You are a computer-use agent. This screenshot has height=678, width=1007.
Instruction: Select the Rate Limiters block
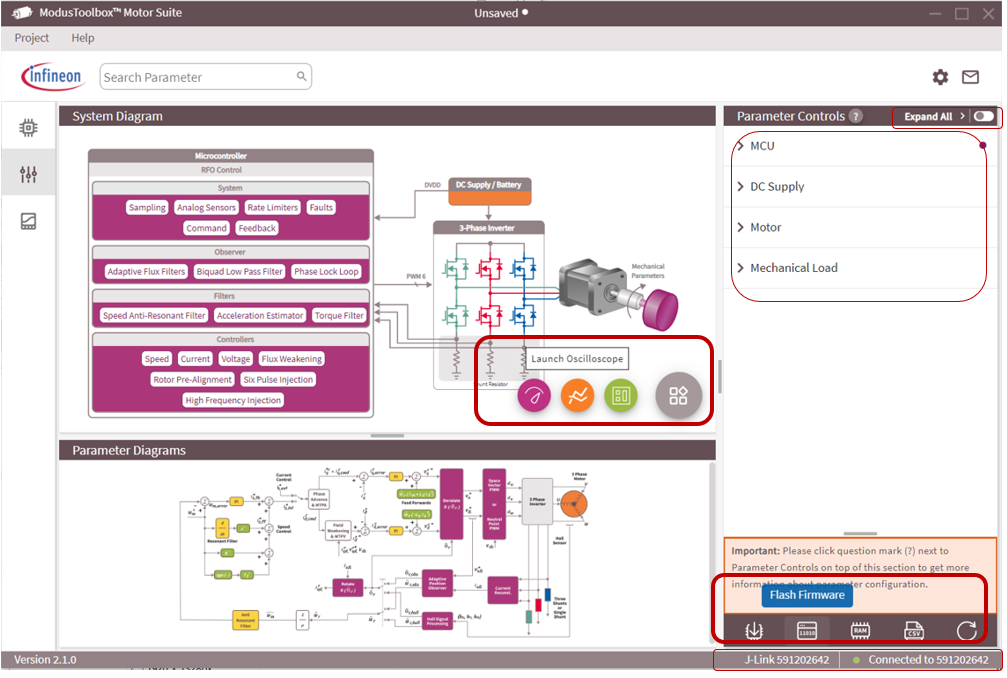click(x=272, y=207)
